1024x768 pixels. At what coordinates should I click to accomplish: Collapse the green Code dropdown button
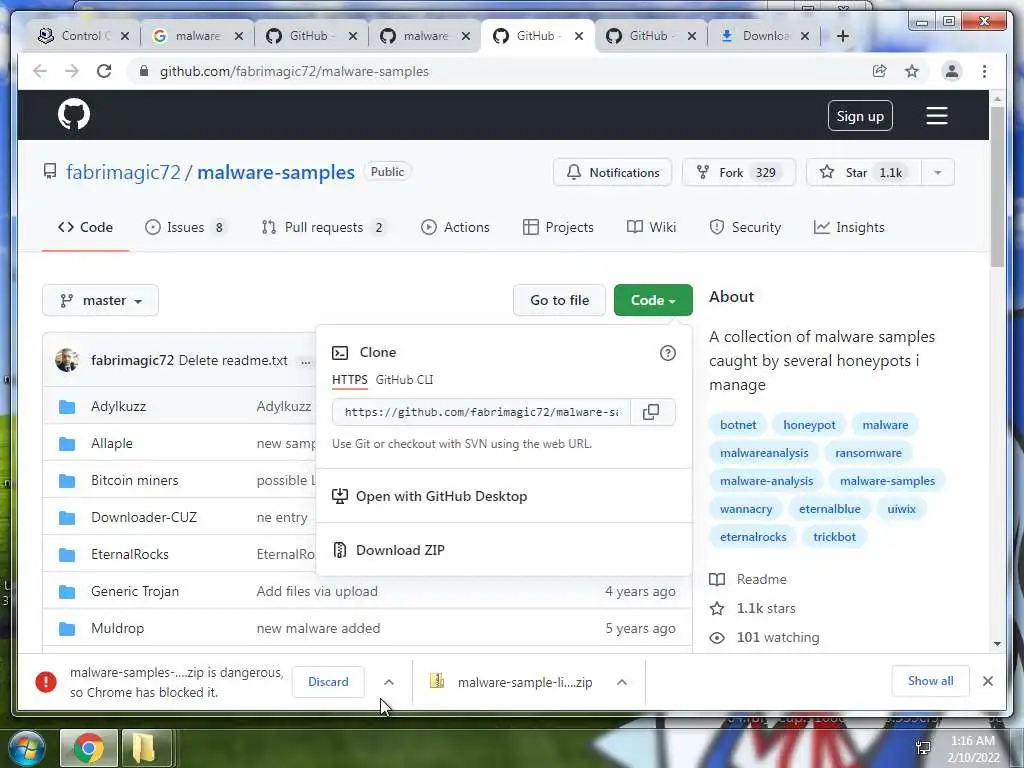coord(653,300)
